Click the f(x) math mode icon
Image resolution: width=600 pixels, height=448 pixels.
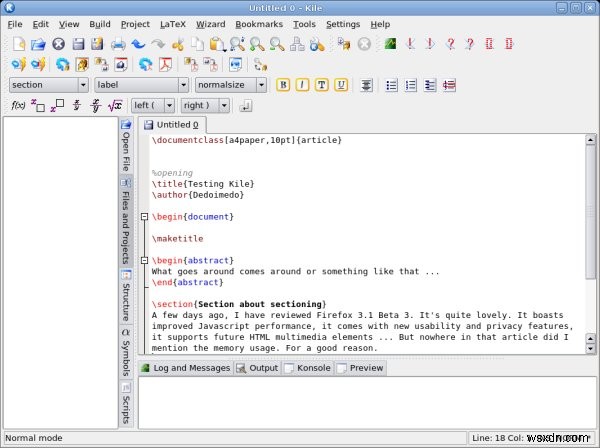(18, 105)
